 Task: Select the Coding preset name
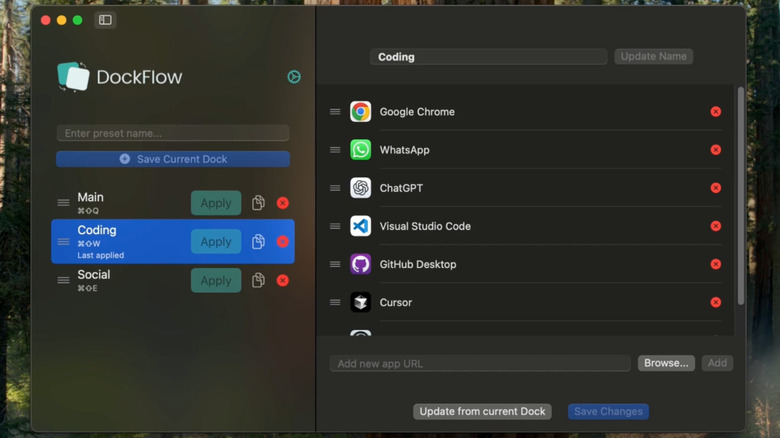click(x=97, y=230)
